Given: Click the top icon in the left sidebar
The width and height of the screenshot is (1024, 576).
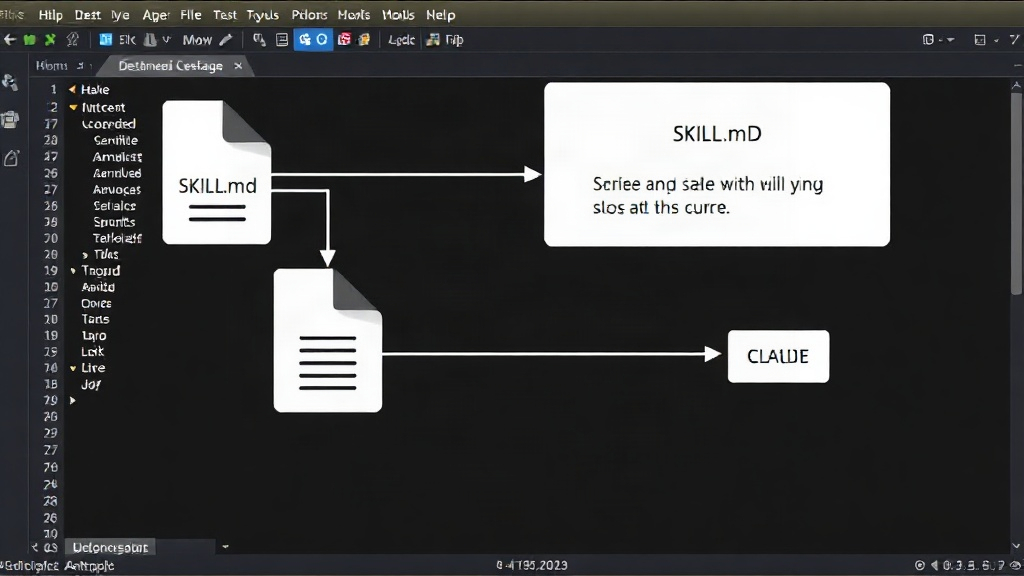Looking at the screenshot, I should click(10, 82).
